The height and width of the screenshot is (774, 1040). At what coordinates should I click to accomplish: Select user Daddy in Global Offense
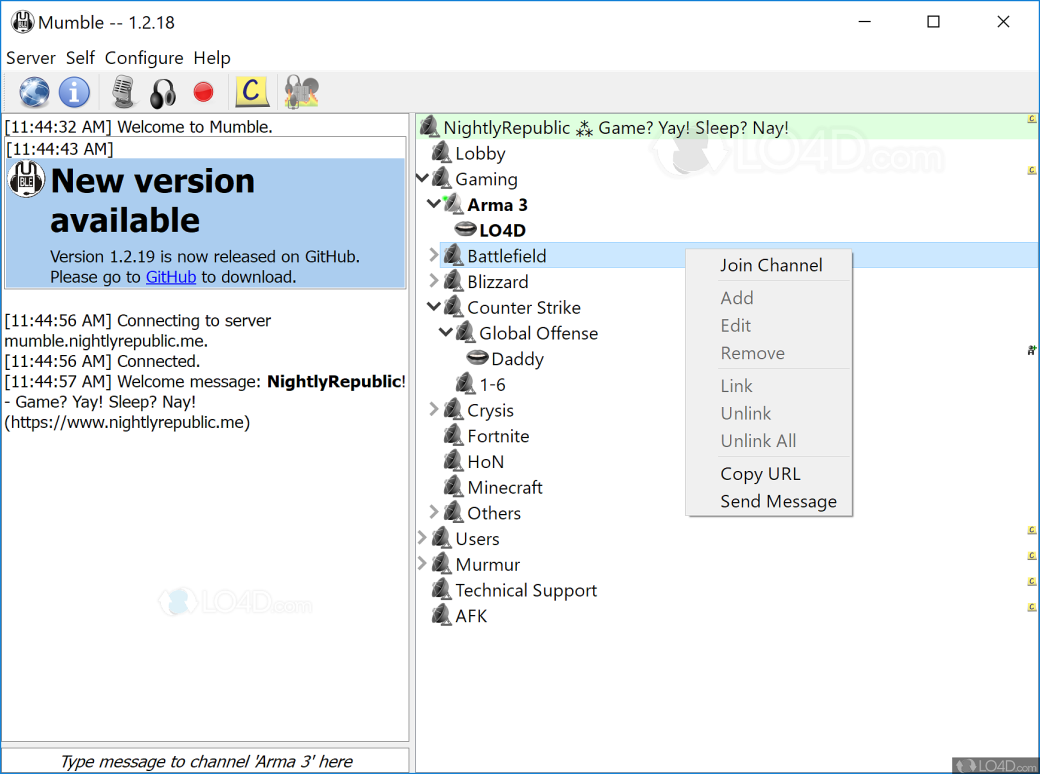tap(517, 359)
